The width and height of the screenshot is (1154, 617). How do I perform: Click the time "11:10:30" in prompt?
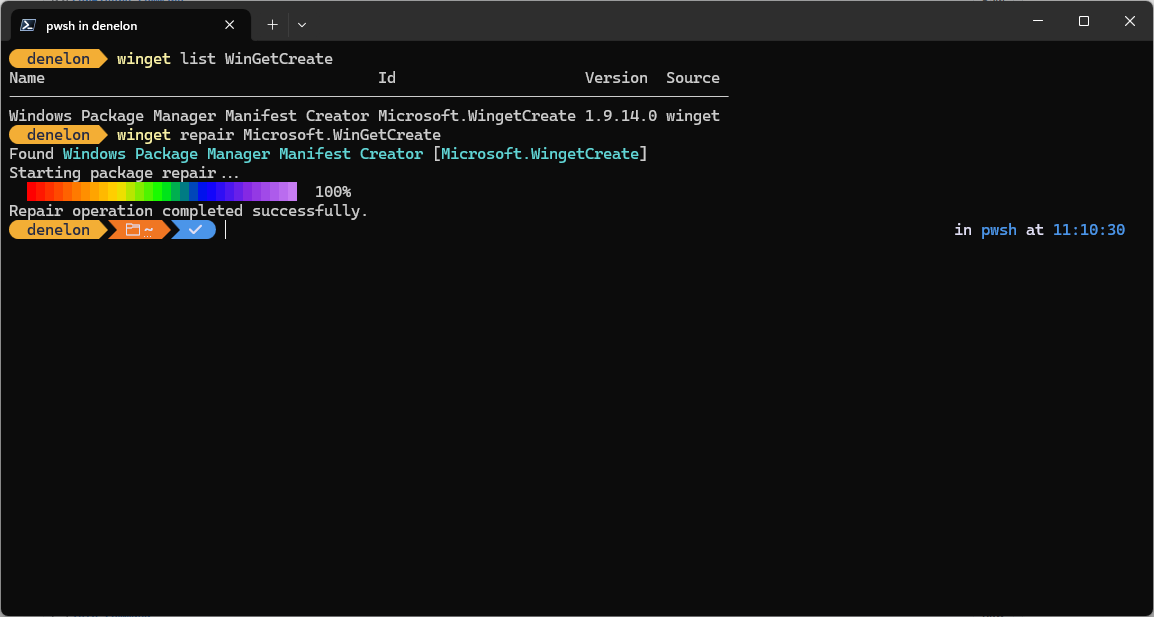(1088, 230)
